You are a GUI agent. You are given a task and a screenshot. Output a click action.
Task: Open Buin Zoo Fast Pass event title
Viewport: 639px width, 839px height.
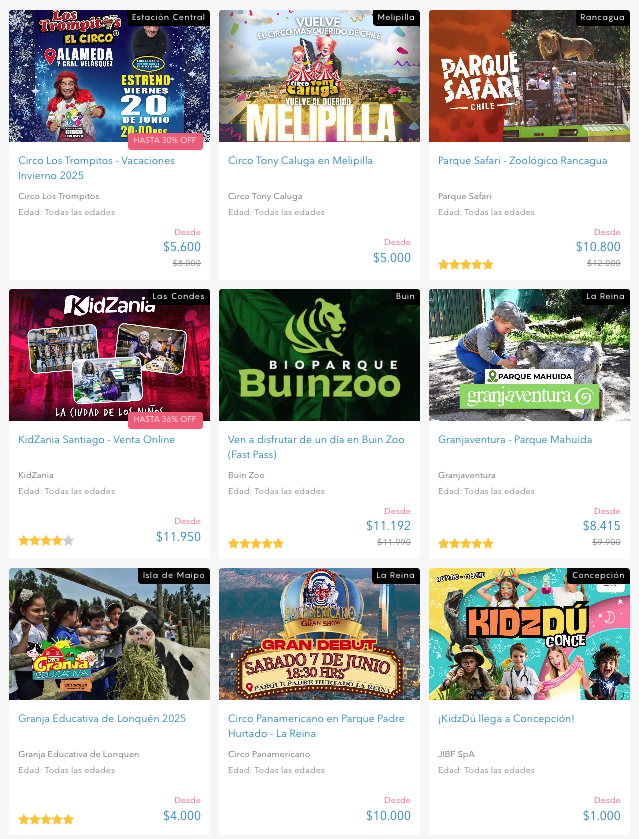(316, 447)
